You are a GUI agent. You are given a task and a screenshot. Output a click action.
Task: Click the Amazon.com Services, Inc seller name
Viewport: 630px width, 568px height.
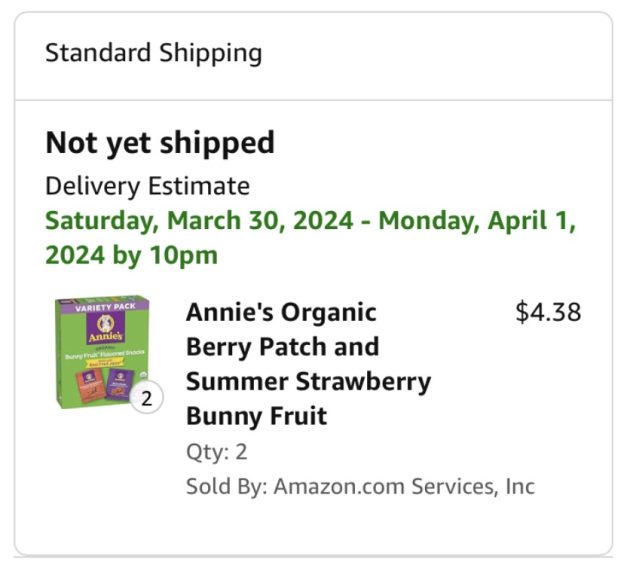(x=404, y=487)
